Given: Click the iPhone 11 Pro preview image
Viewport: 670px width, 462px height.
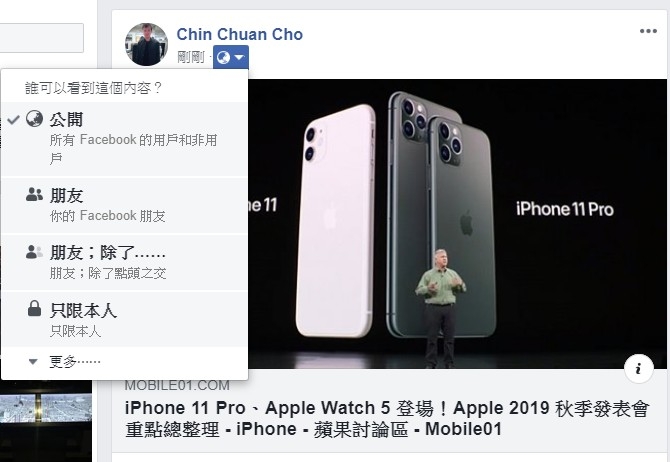Looking at the screenshot, I should point(457,224).
